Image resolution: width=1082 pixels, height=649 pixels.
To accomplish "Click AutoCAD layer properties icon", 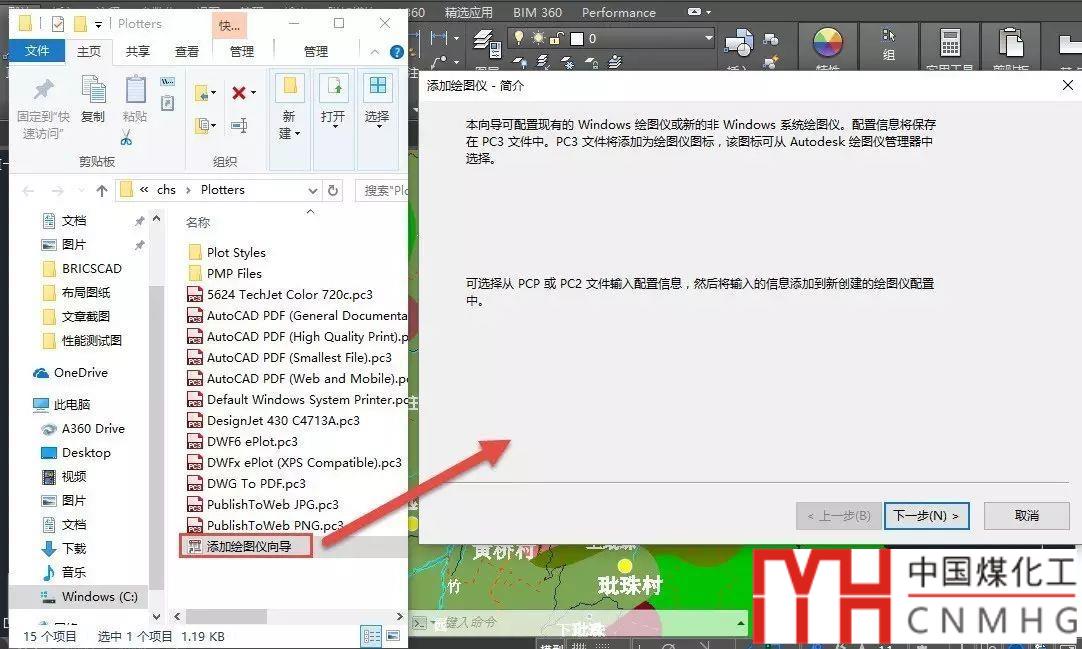I will coord(487,43).
